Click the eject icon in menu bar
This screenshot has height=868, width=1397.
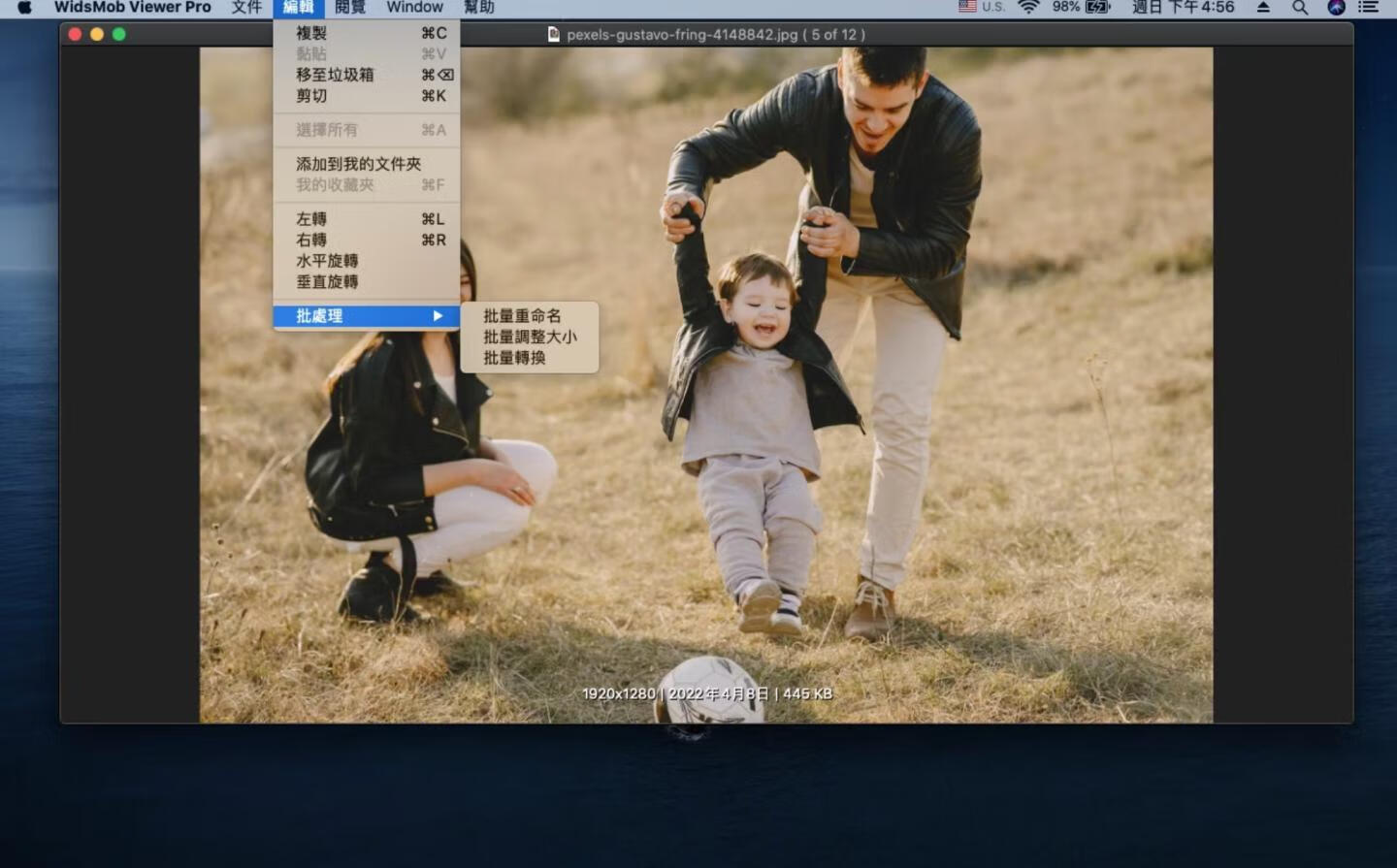(x=1263, y=8)
